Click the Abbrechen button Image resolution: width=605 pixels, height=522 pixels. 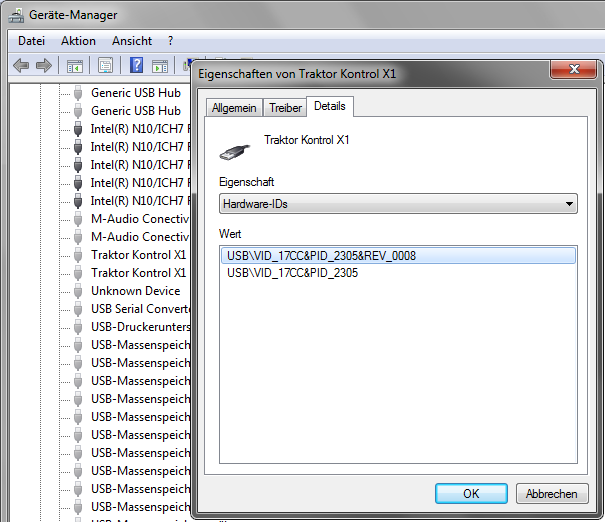point(552,493)
